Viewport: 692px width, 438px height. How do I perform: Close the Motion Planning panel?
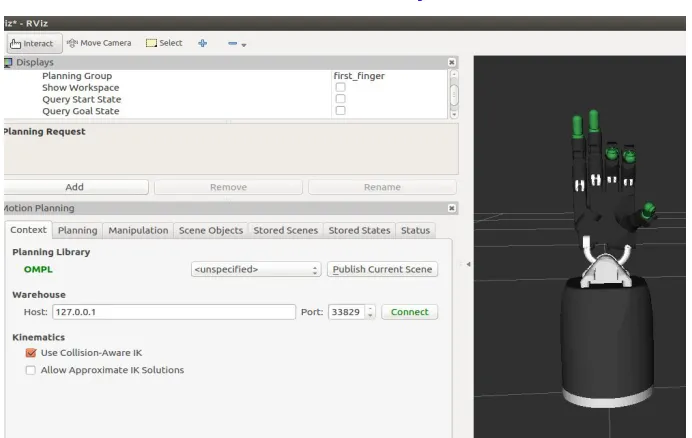[451, 208]
